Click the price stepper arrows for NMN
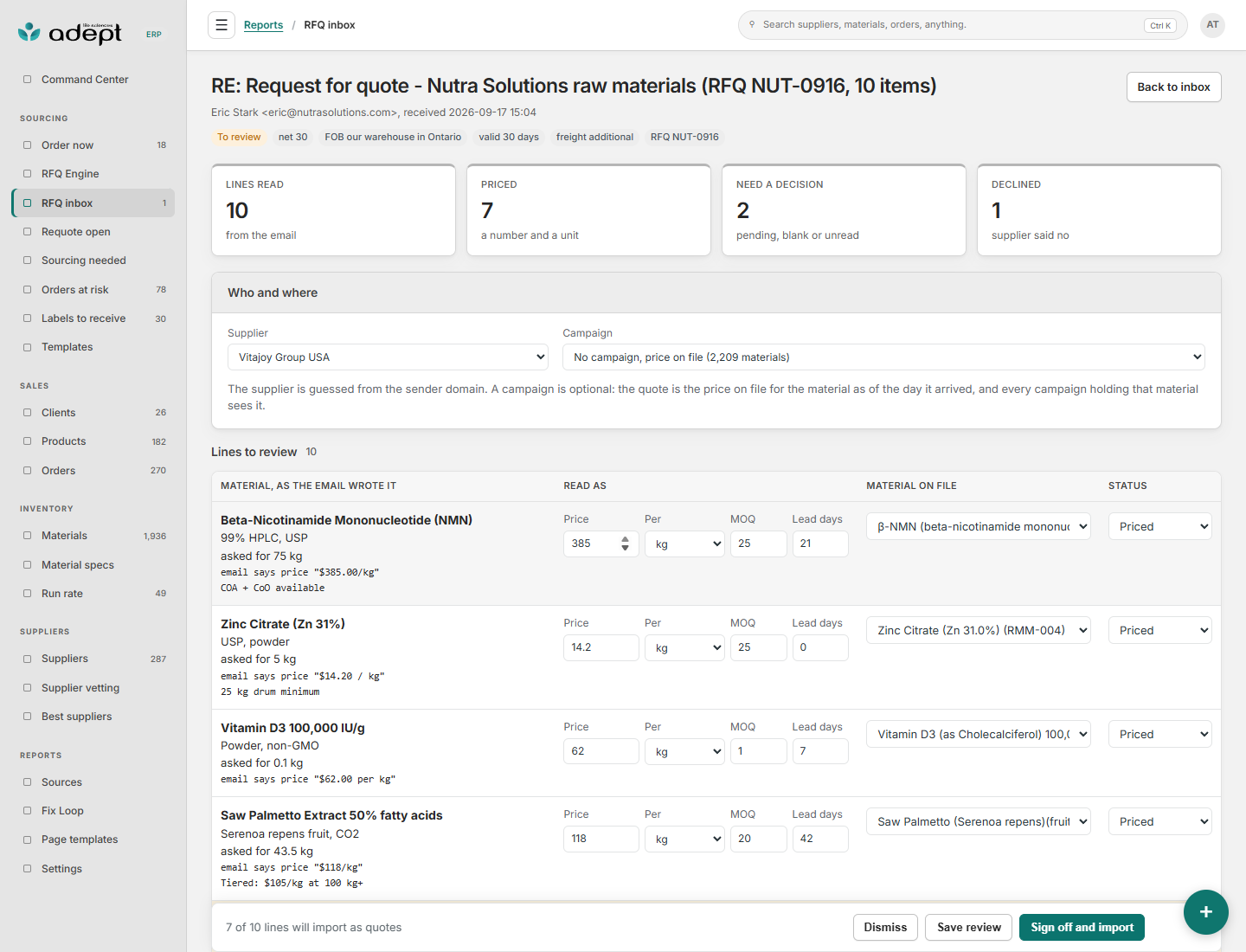The height and width of the screenshot is (952, 1246). [x=625, y=544]
